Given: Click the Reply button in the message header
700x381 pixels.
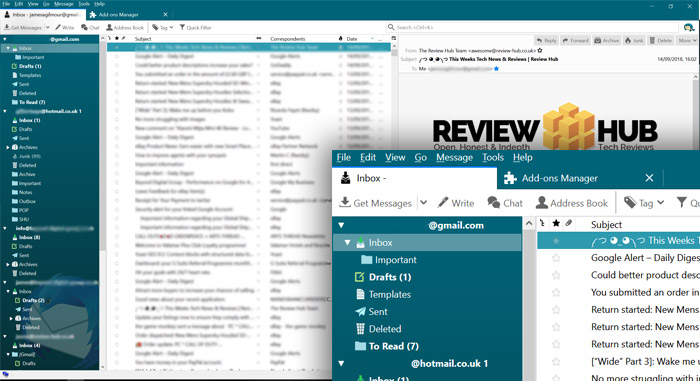Looking at the screenshot, I should pos(546,41).
